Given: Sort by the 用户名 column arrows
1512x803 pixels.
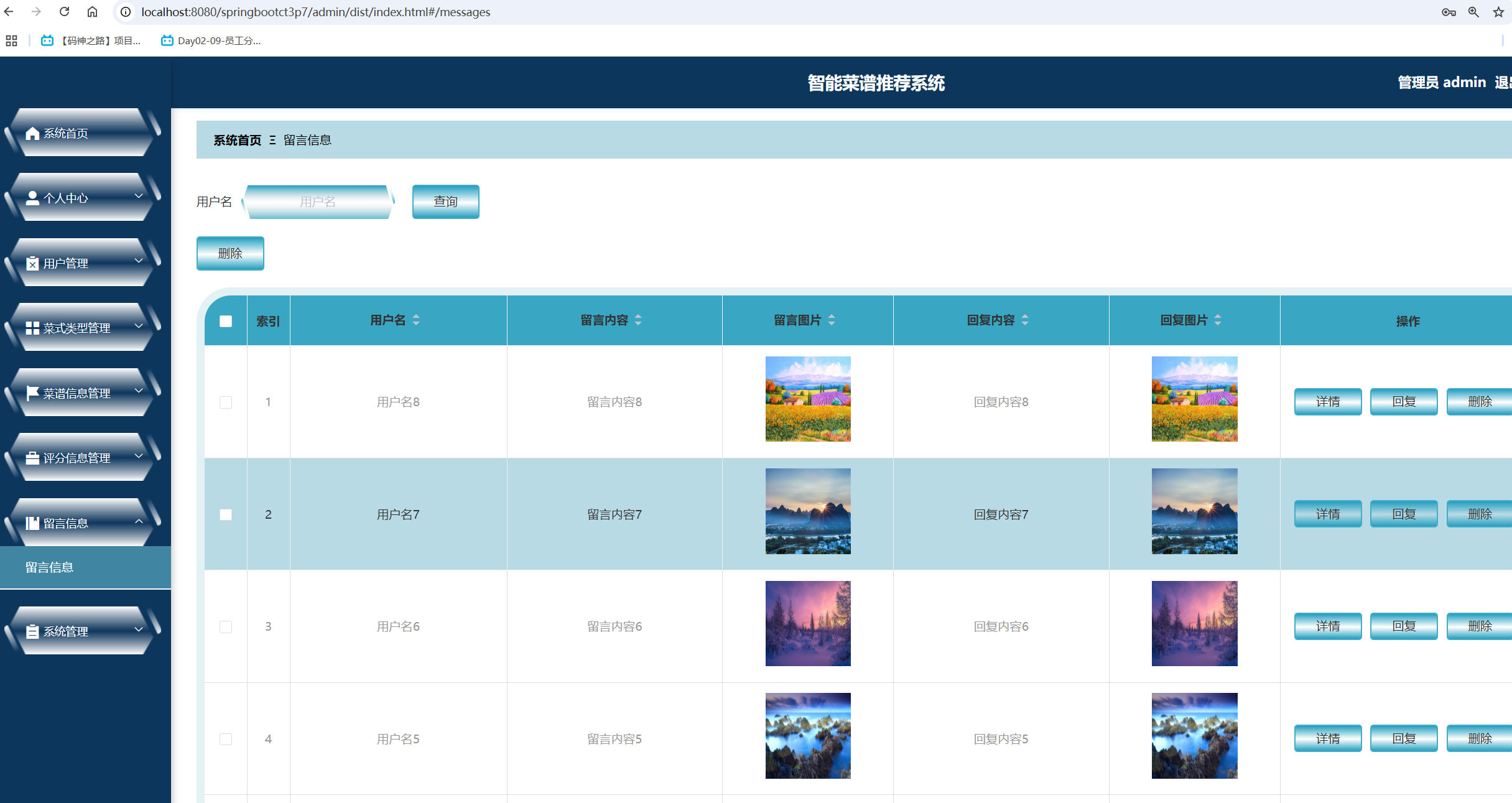Looking at the screenshot, I should click(416, 320).
